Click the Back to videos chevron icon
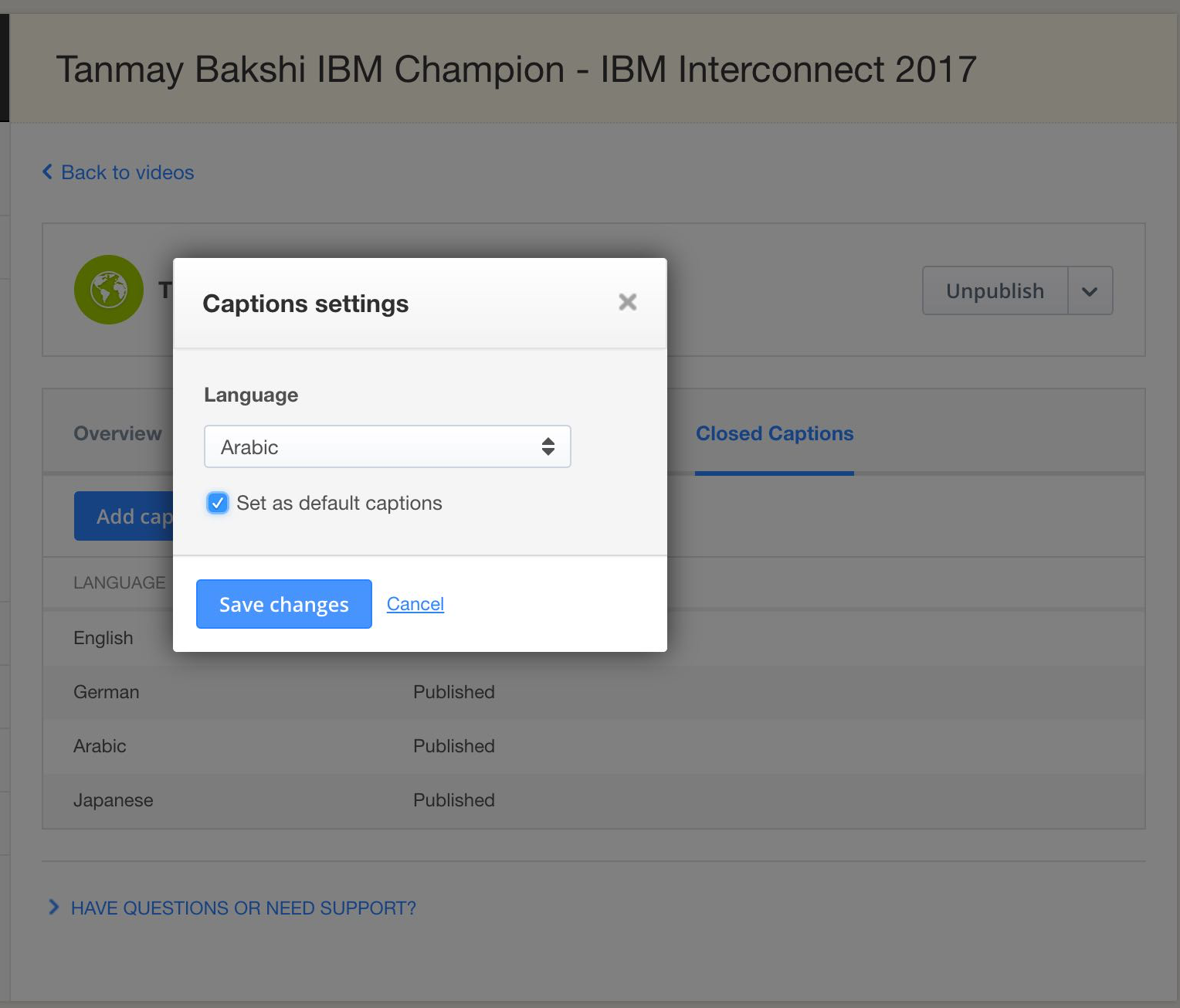The width and height of the screenshot is (1180, 1008). [x=48, y=171]
